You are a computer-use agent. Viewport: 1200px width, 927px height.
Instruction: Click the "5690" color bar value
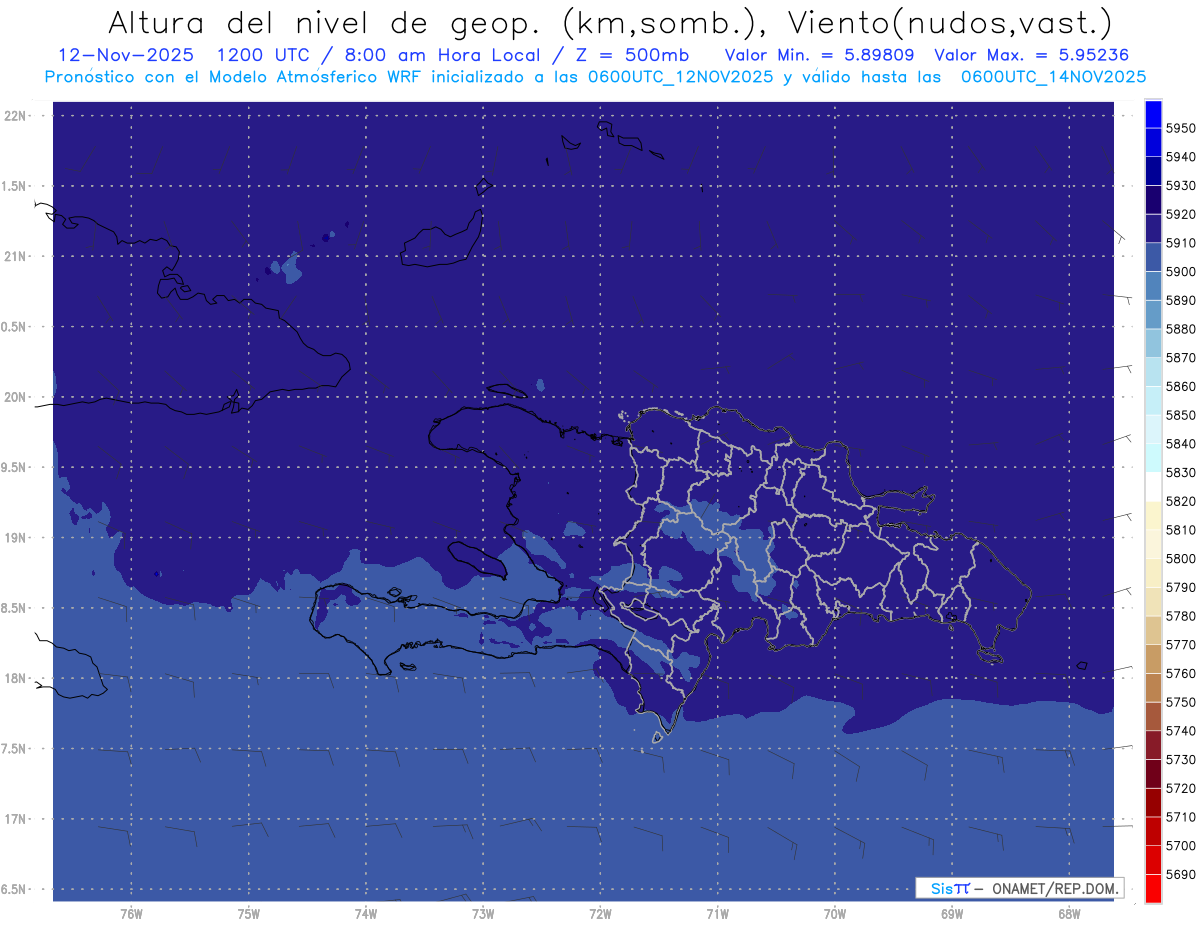[x=1181, y=874]
